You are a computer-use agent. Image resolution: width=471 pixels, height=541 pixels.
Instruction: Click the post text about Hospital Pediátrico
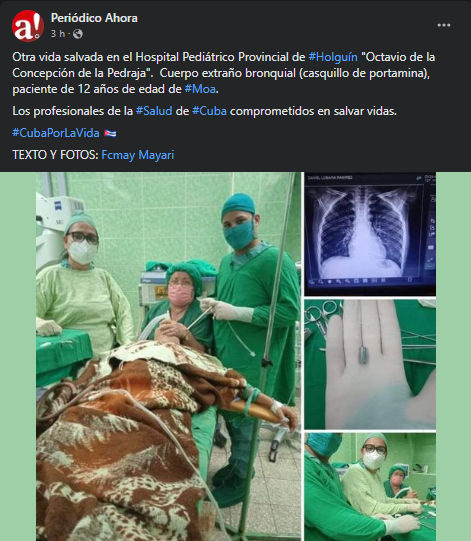(224, 73)
